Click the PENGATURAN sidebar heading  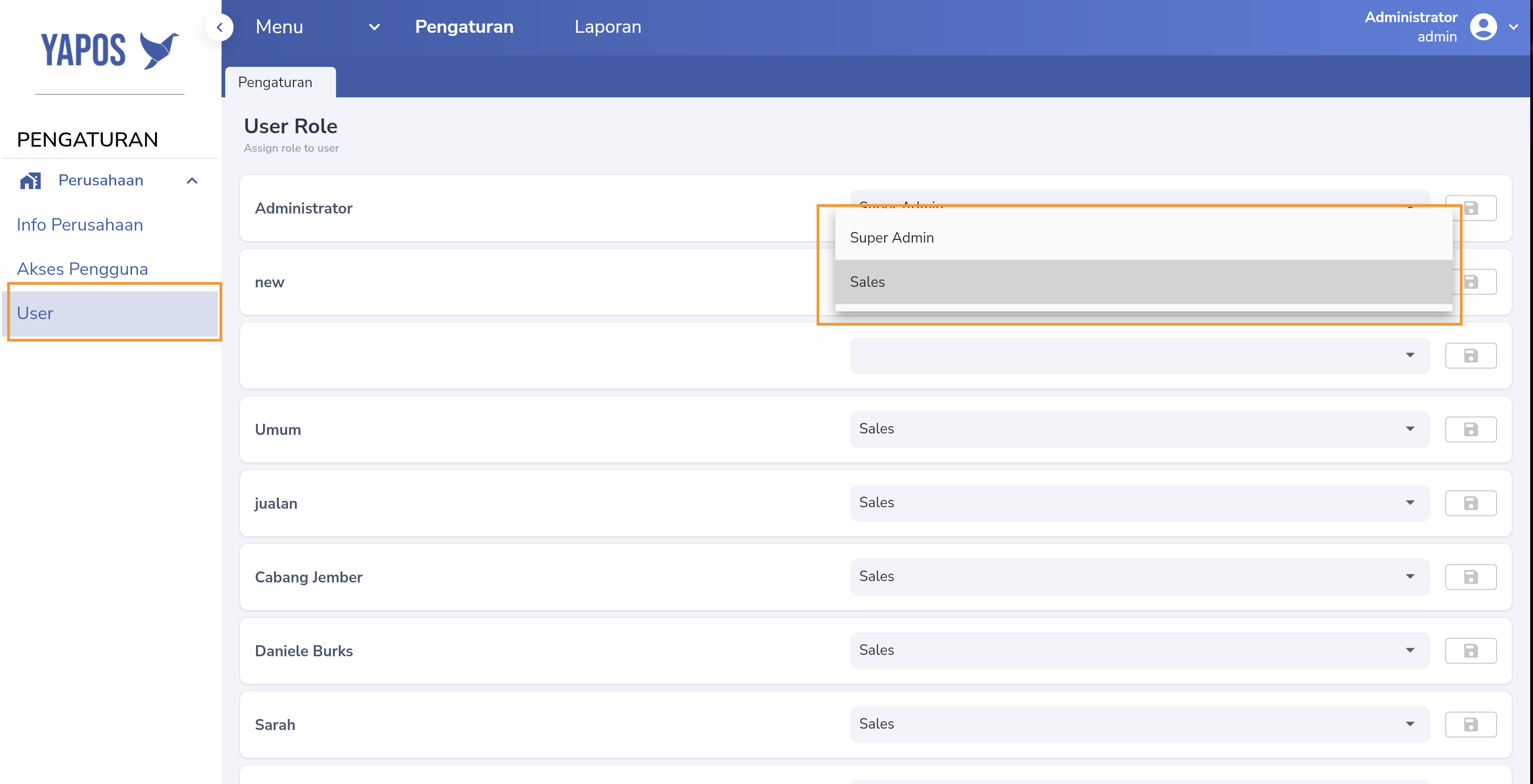point(88,140)
